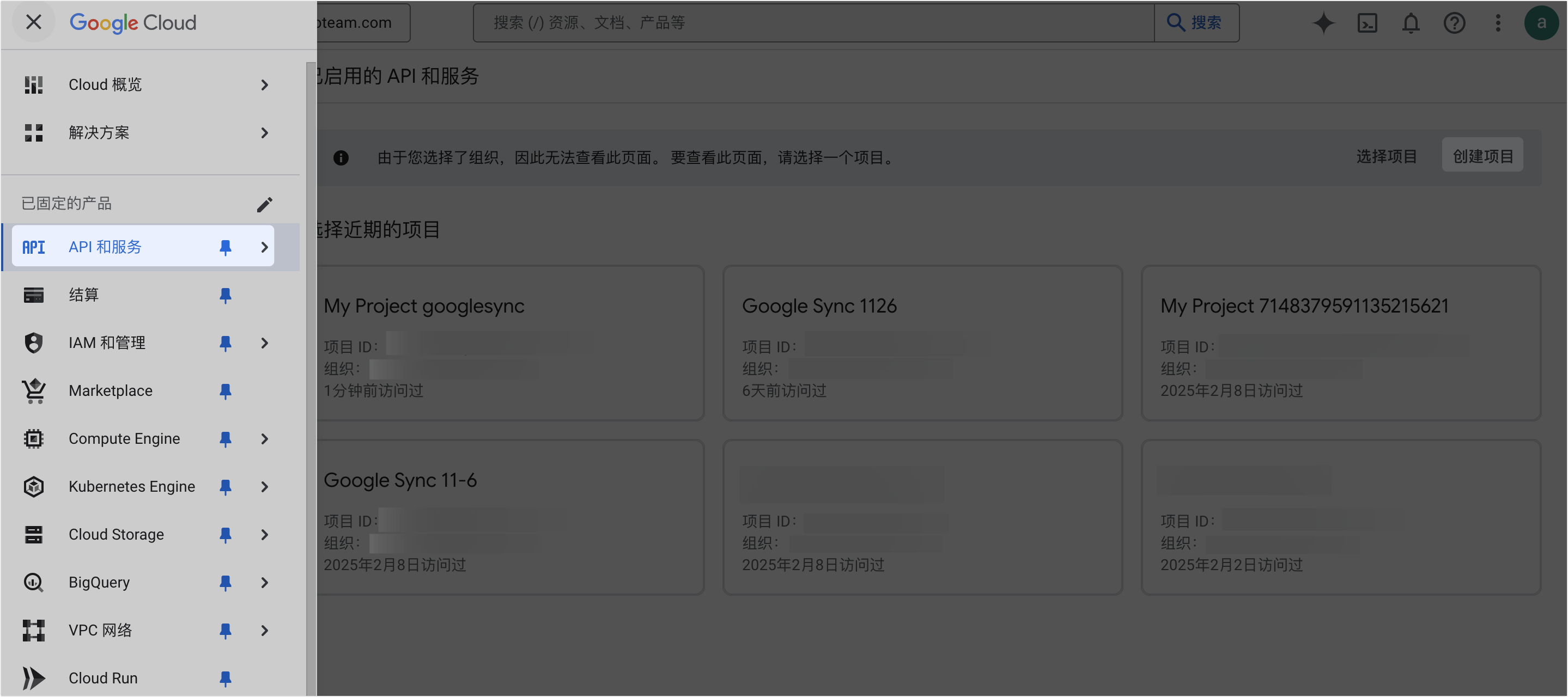Open the Google Sync 11-6 project card
Image resolution: width=1568 pixels, height=697 pixels.
click(510, 518)
